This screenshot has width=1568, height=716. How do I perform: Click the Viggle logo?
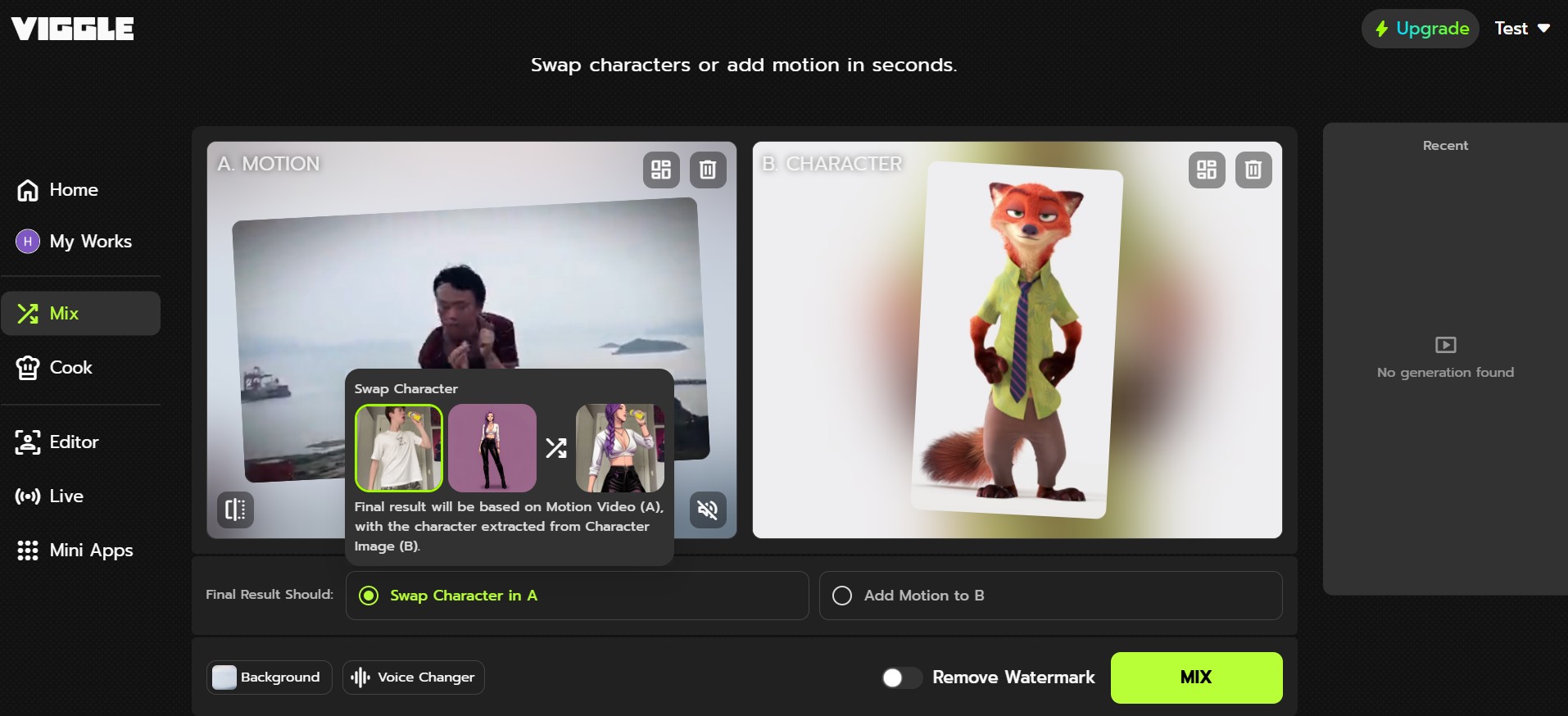pos(72,29)
